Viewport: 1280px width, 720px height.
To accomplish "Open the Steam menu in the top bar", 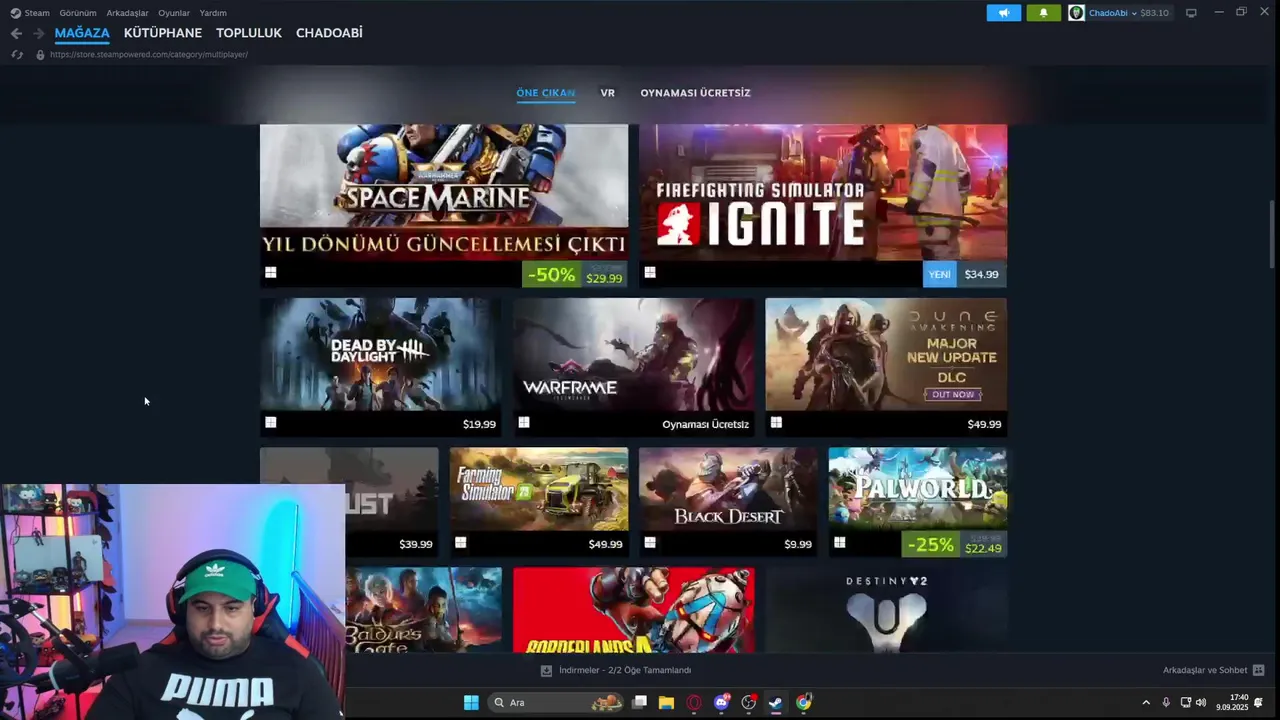I will coord(30,13).
